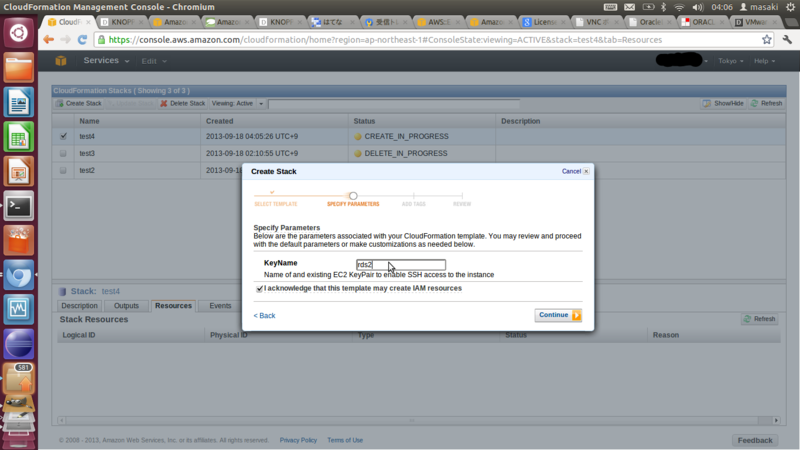Click the Create Stack toolbar button
Image resolution: width=800 pixels, height=450 pixels.
pos(79,104)
